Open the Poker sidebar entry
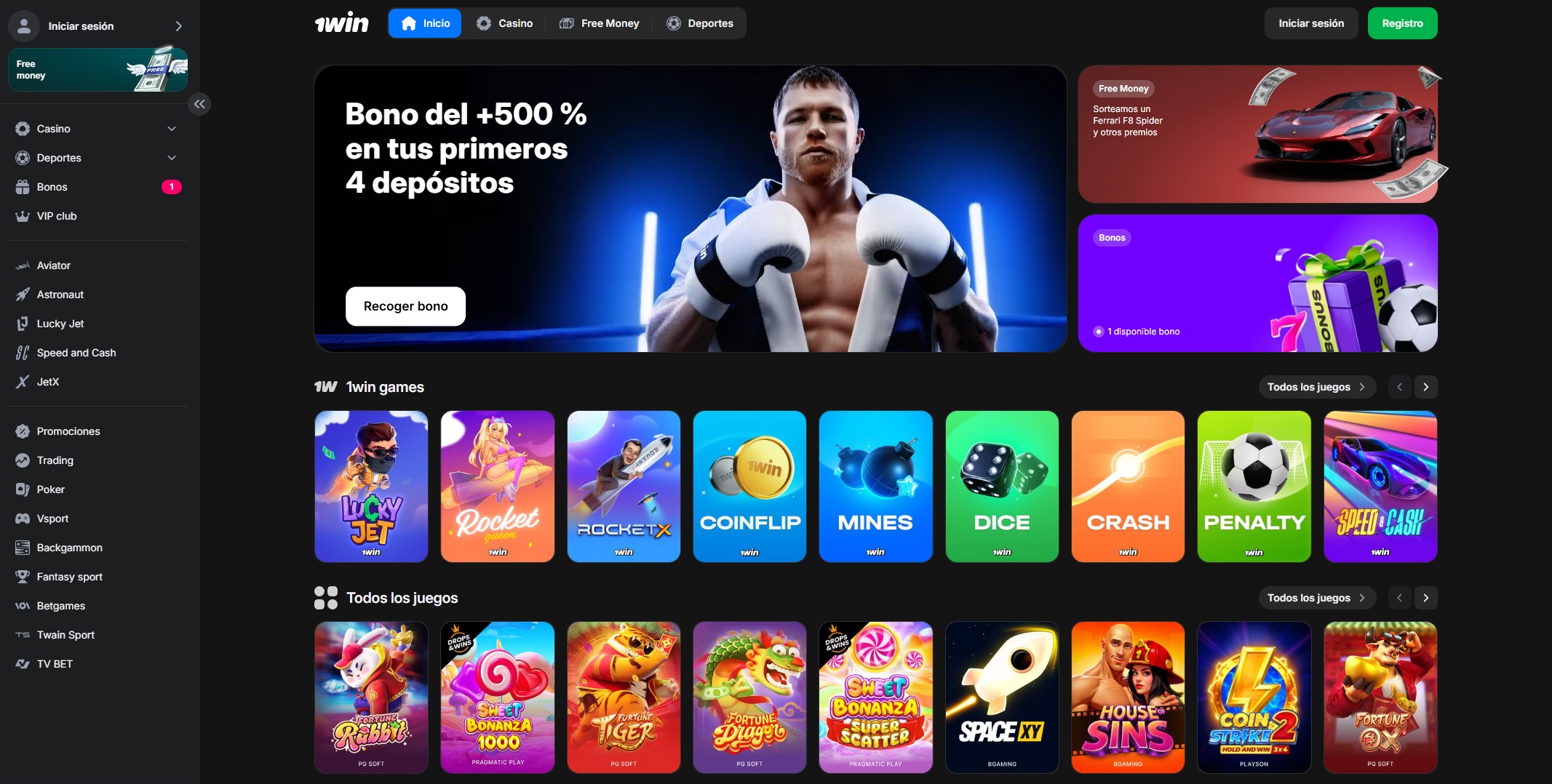 coord(98,489)
